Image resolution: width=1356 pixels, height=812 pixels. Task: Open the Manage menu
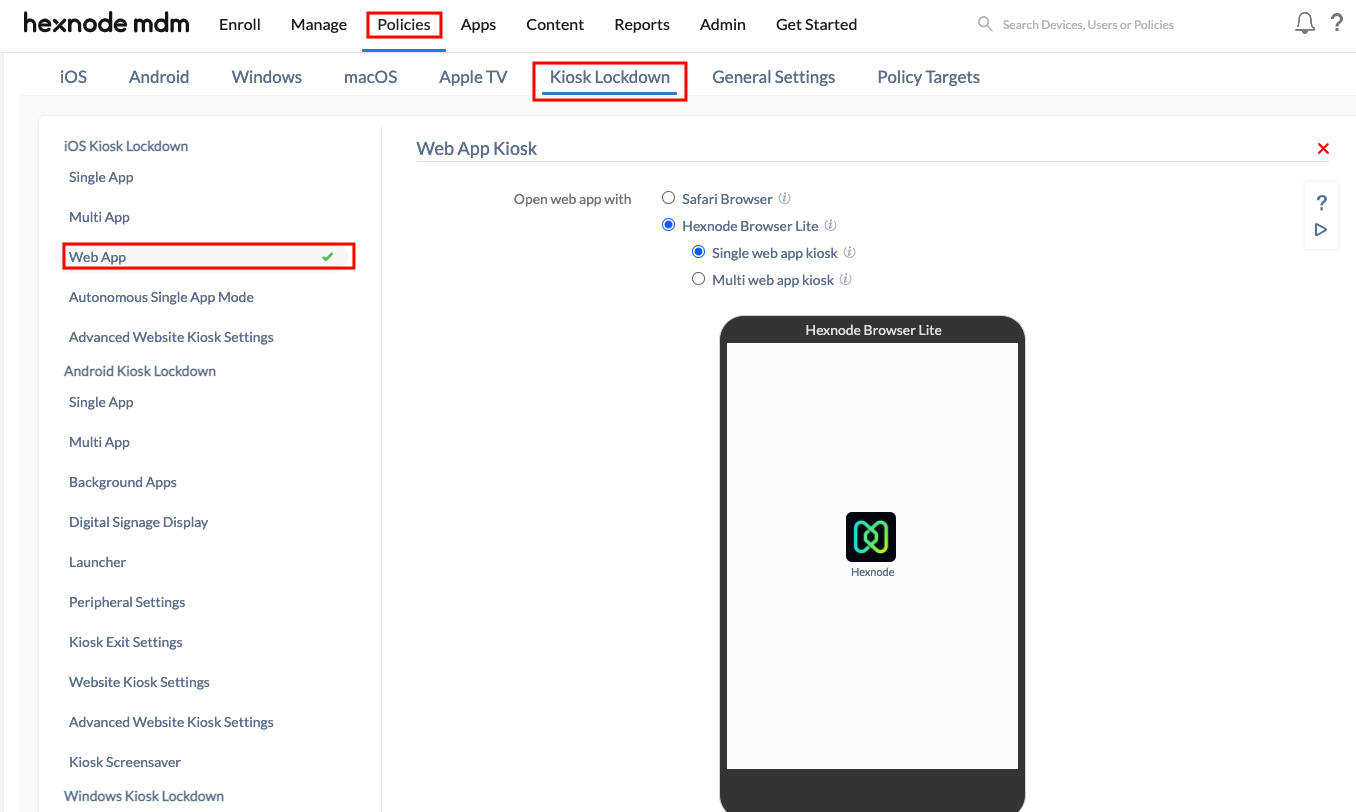pyautogui.click(x=319, y=24)
